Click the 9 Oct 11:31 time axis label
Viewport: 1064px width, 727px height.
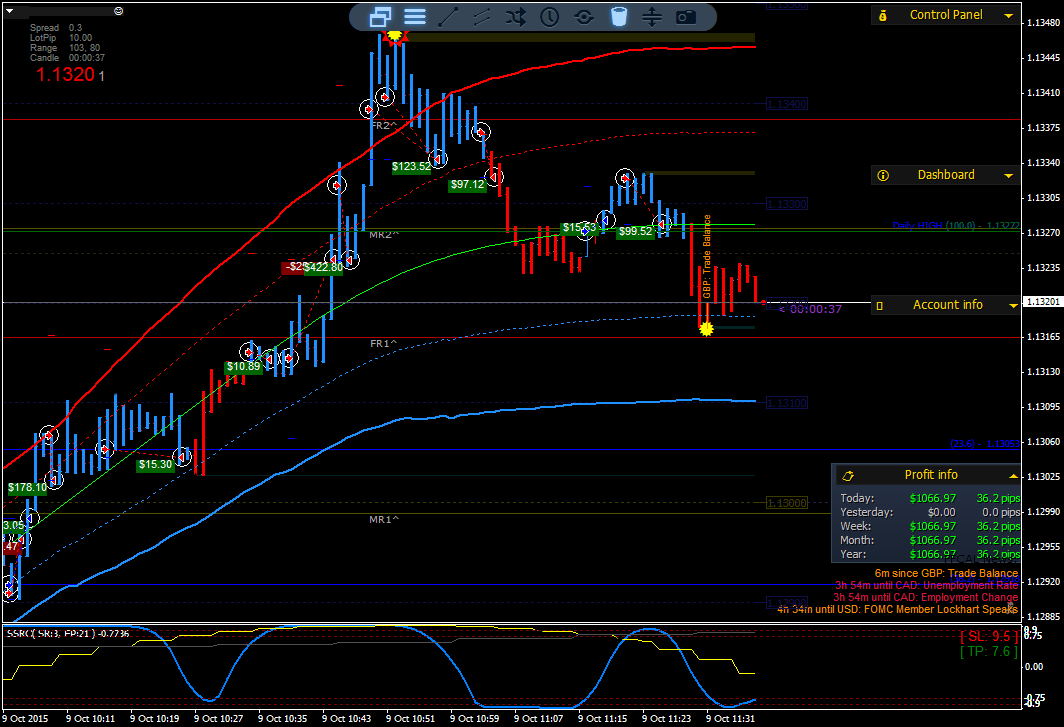pyautogui.click(x=730, y=718)
